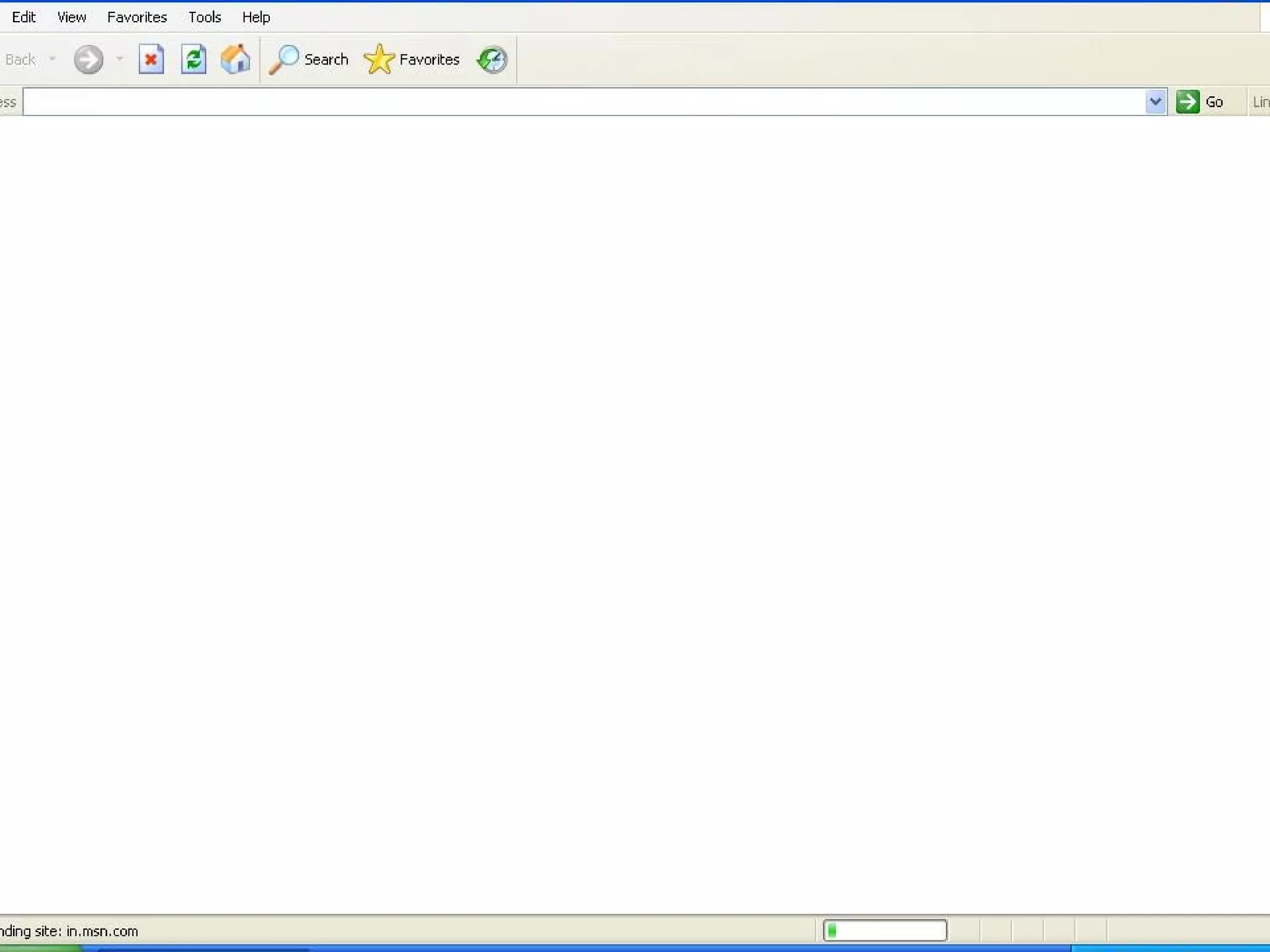The image size is (1270, 952).
Task: Open the Help menu
Action: click(x=256, y=17)
